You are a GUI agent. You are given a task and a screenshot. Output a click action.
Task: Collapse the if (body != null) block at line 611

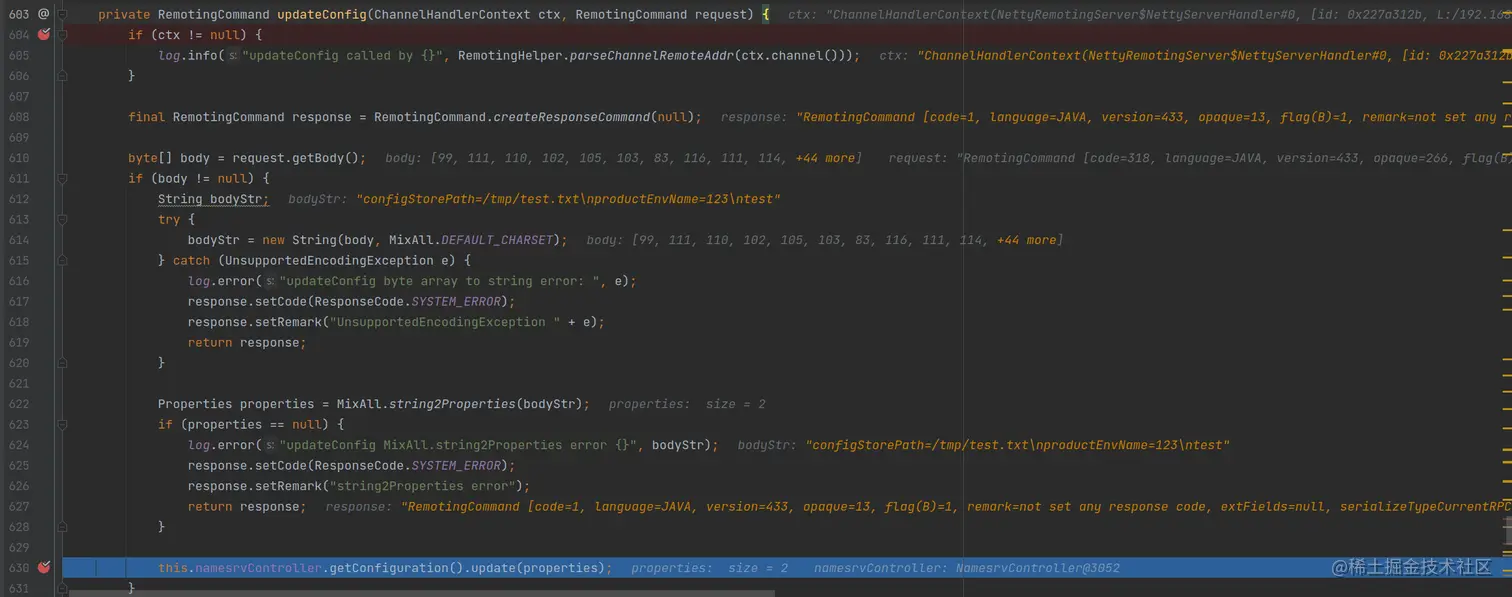click(62, 178)
